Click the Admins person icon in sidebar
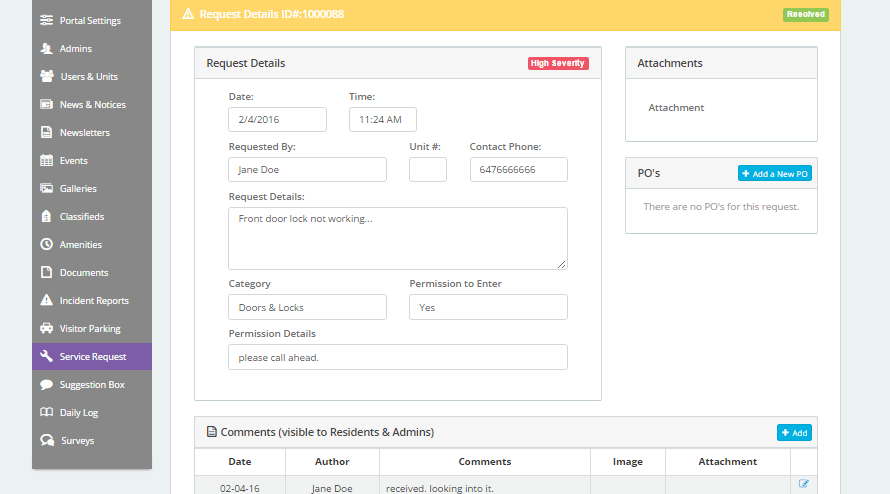Viewport: 890px width, 494px height. tap(46, 49)
